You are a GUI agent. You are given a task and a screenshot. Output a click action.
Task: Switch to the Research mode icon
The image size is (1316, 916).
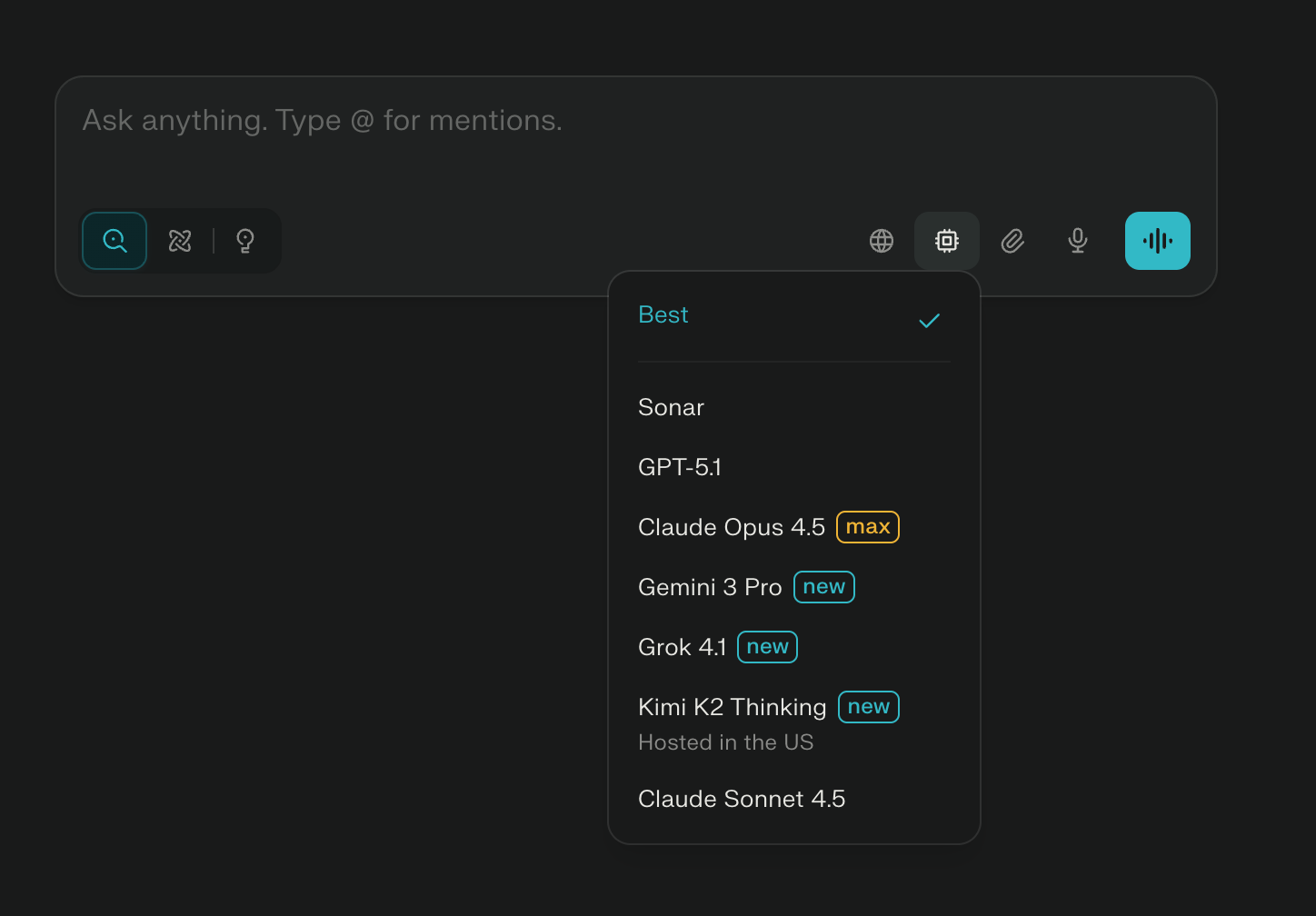coord(180,241)
